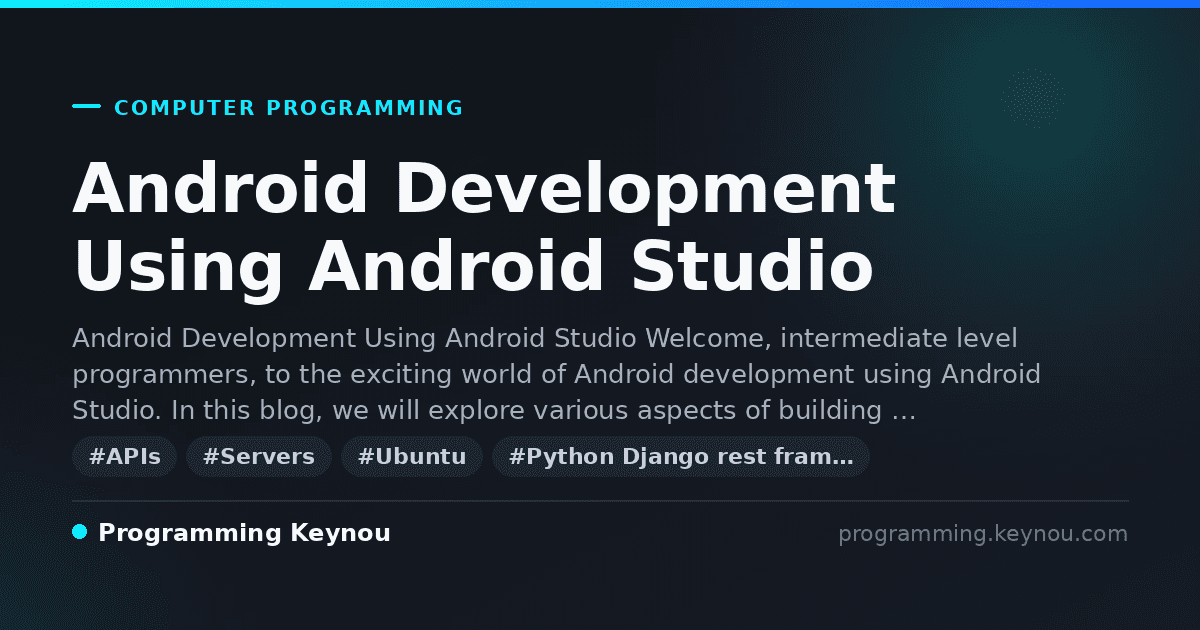Screen dimensions: 1200x630
Task: Select the #Servers tag
Action: tap(259, 457)
